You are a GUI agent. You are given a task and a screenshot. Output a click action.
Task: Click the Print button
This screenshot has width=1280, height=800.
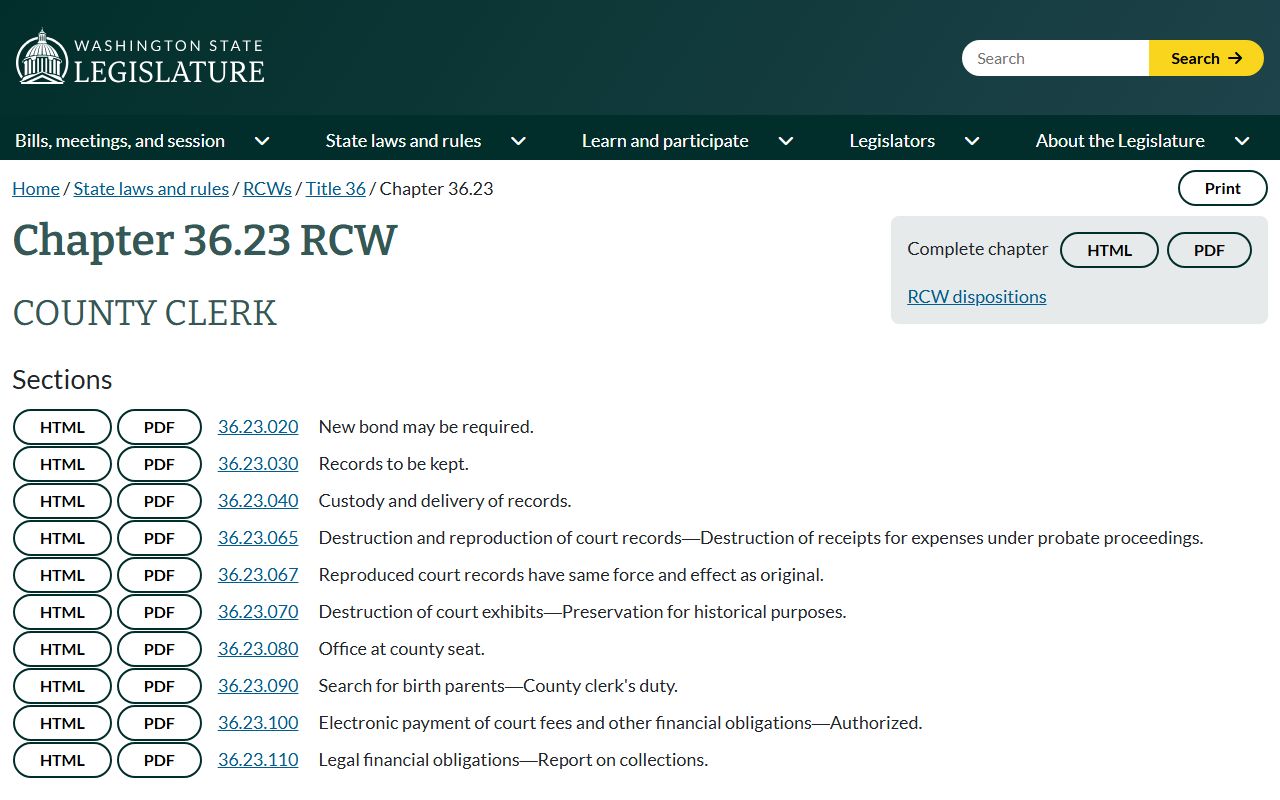click(x=1223, y=188)
